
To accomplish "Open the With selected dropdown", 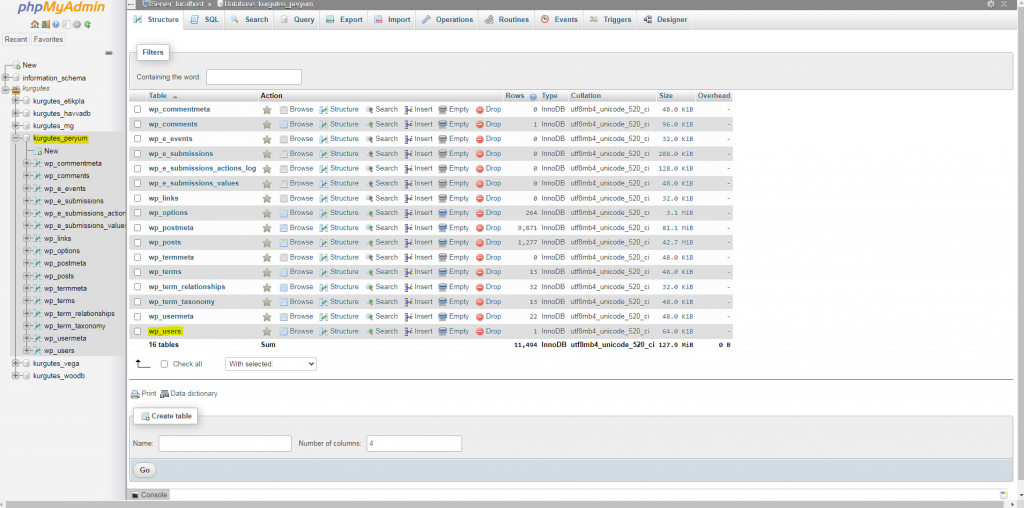I will [270, 364].
